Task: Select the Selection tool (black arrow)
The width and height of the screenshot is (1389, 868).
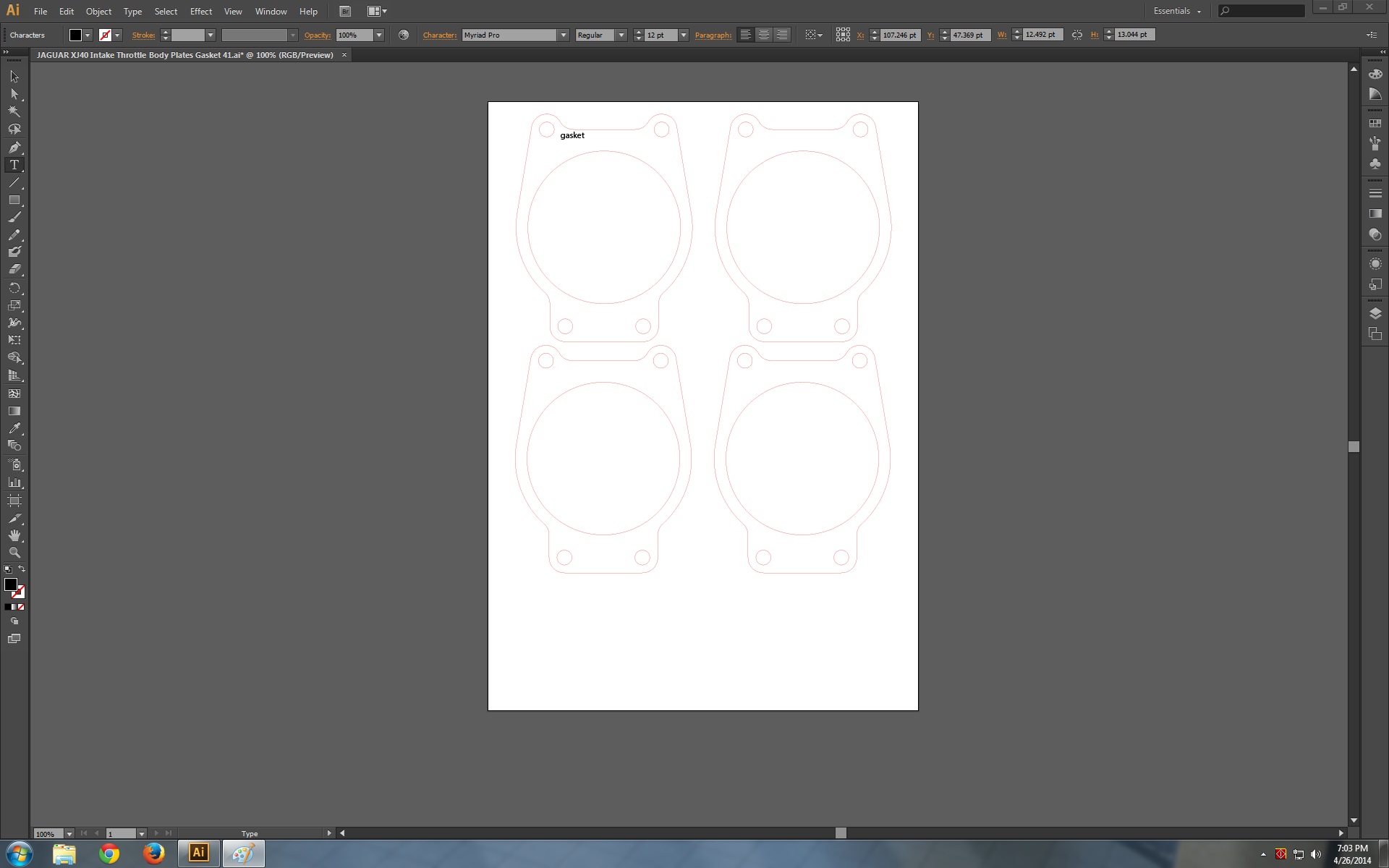Action: 14,77
